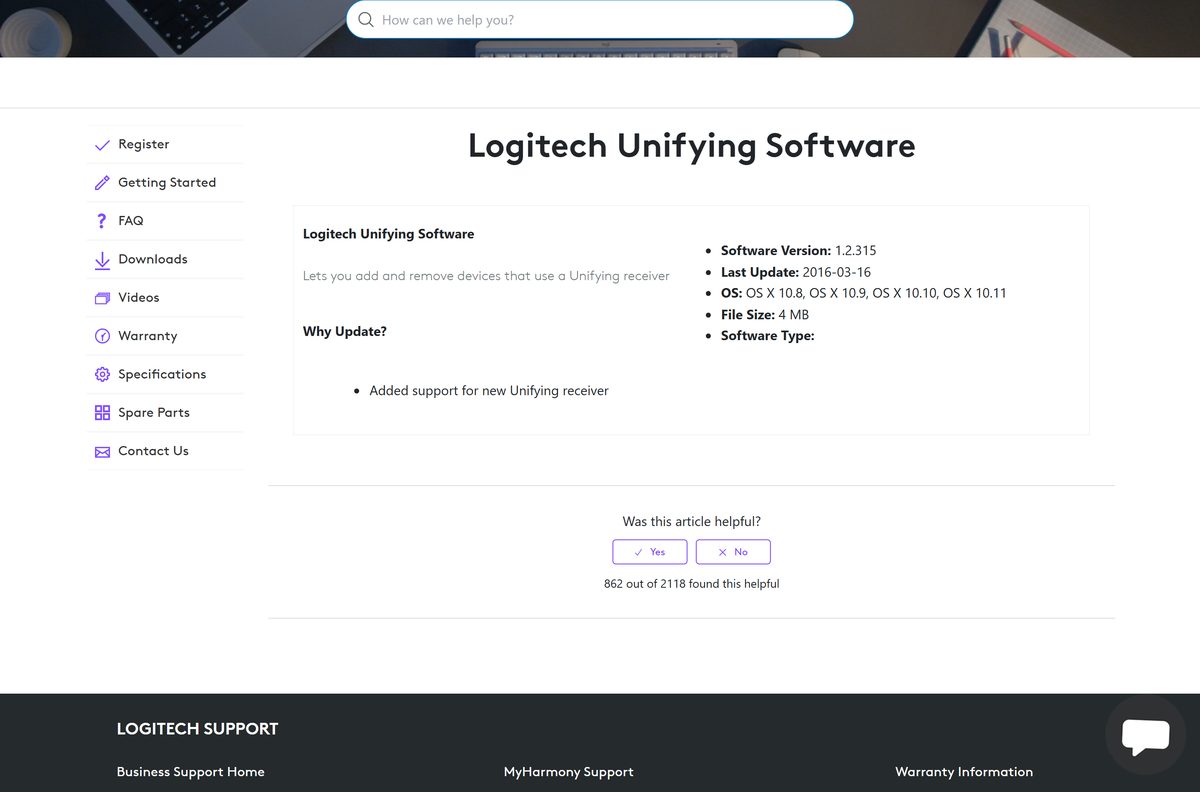The image size is (1200, 792).
Task: Click the 'Was this article helpful?' text
Action: tap(691, 522)
